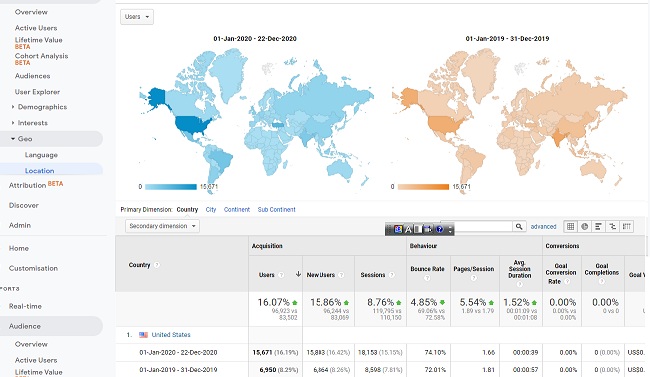Select City as primary dimension
The width and height of the screenshot is (650, 377).
pyautogui.click(x=211, y=209)
